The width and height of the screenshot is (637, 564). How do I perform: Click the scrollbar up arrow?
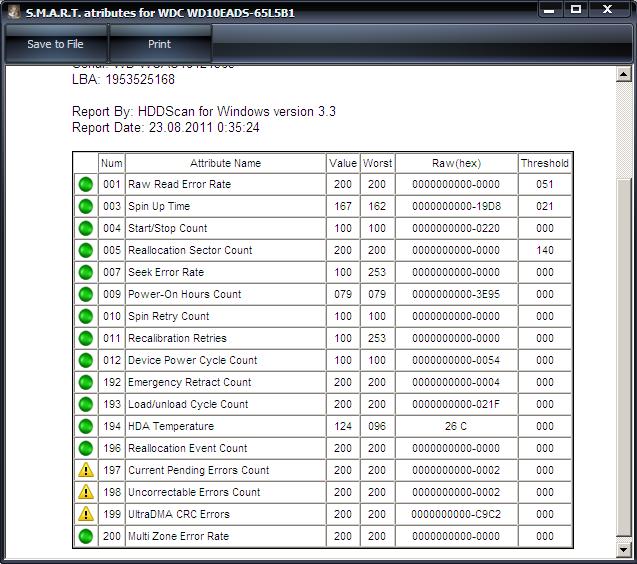[x=624, y=75]
